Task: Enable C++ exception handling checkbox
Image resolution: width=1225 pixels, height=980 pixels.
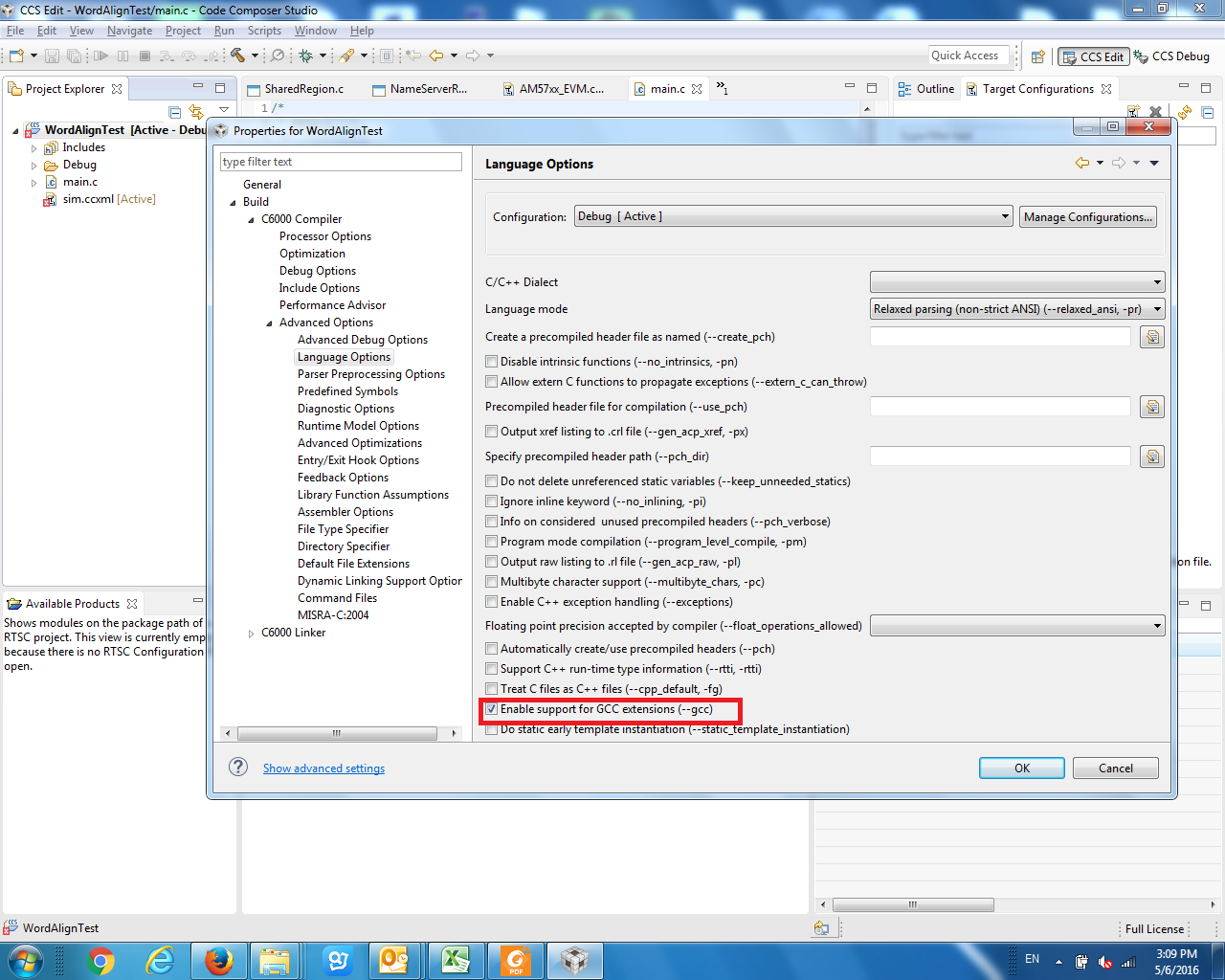Action: point(491,602)
